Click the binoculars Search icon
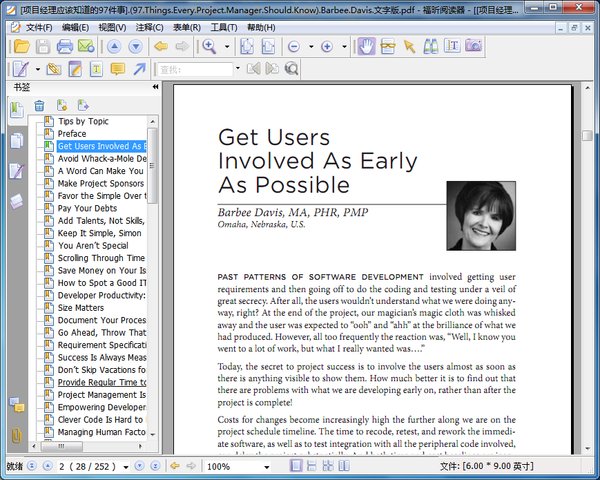The width and height of the screenshot is (600, 480). (430, 47)
